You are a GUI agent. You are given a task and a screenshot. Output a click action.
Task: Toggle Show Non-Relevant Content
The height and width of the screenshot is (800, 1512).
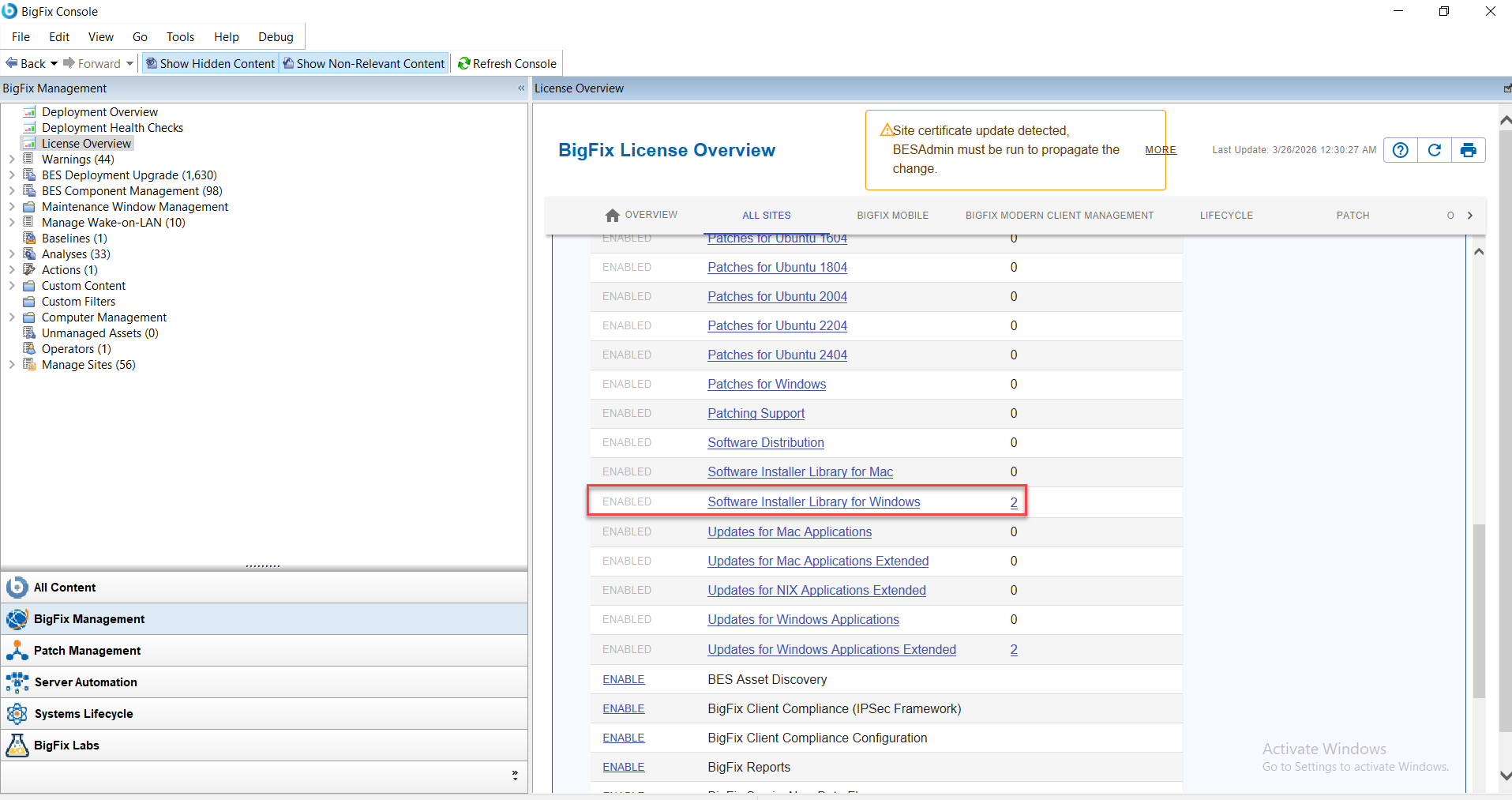click(x=363, y=63)
